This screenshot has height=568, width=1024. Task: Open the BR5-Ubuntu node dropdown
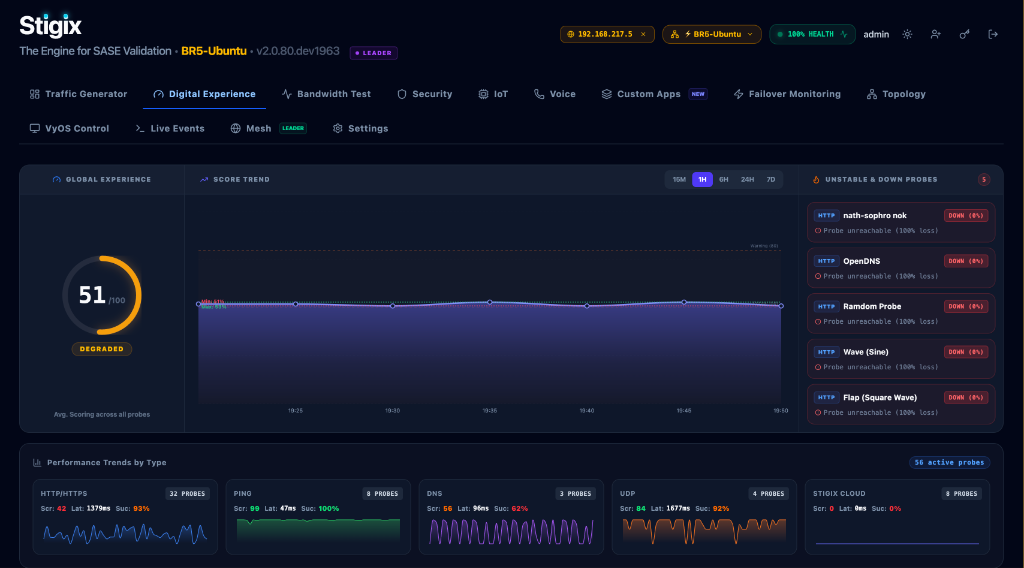(x=712, y=34)
